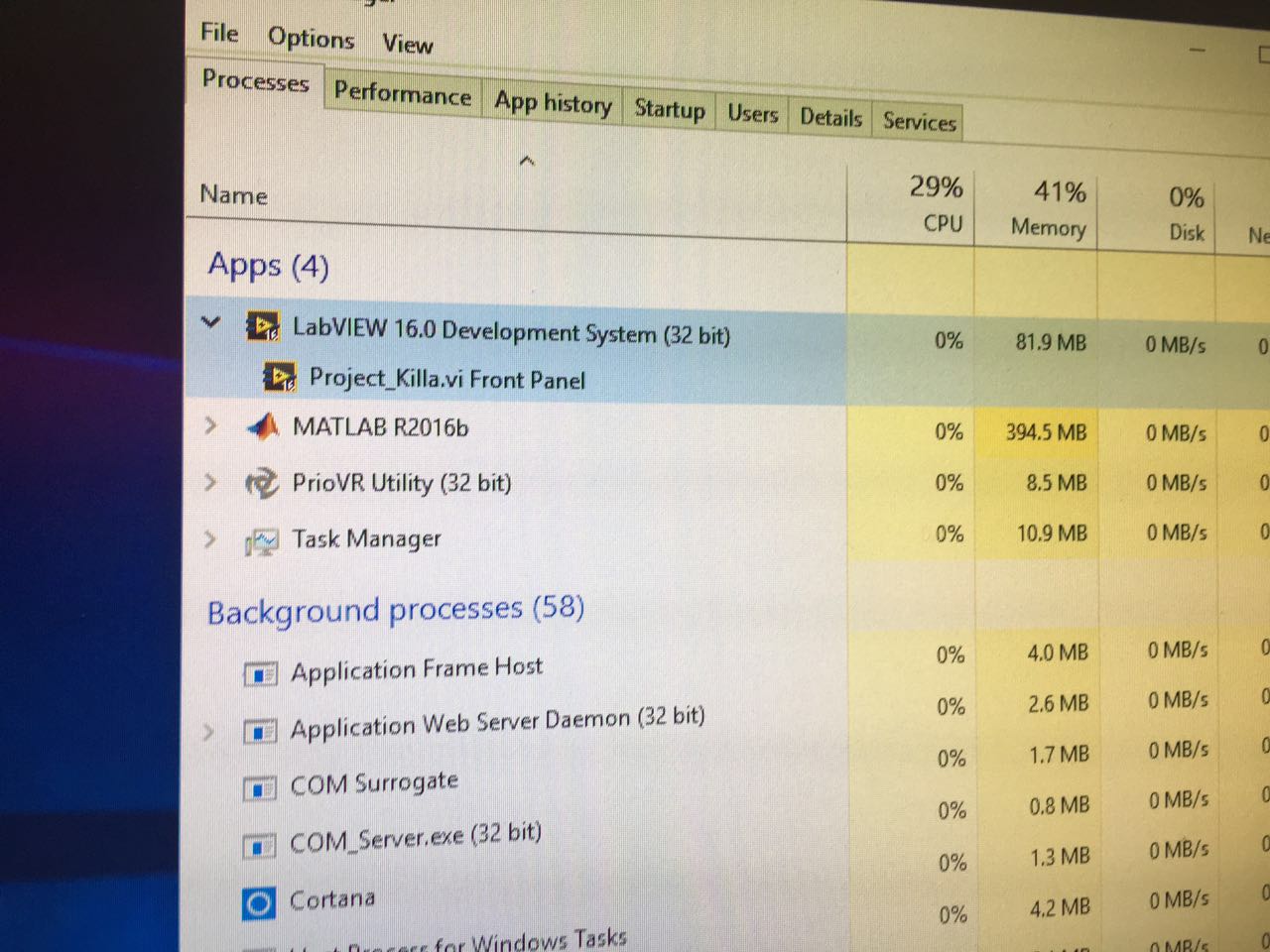Image resolution: width=1270 pixels, height=952 pixels.
Task: Expand the MATLAB R2016b entry
Action: (209, 425)
